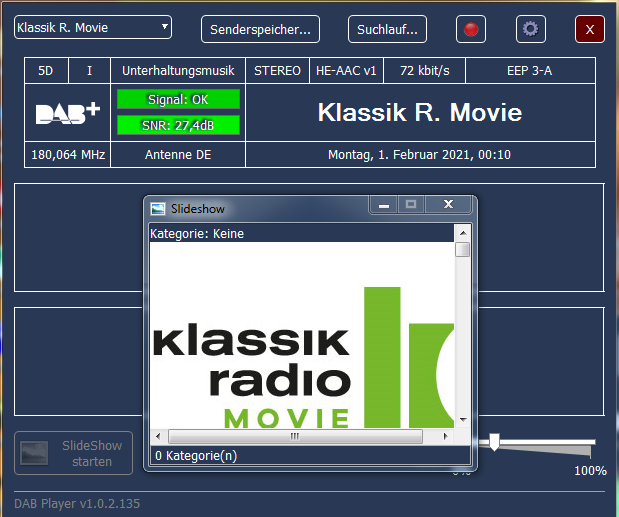Click slideshow horizontal scrollbar right arrow

point(447,436)
